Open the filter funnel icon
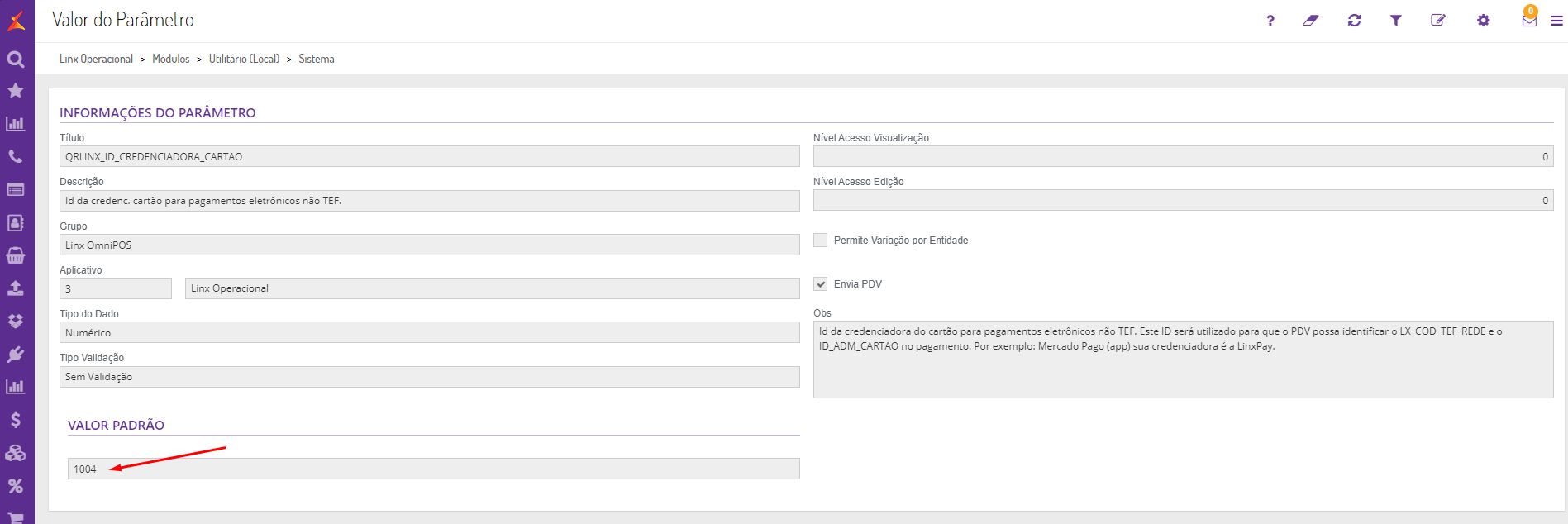Screen dimensions: 1568x524 (1396, 21)
